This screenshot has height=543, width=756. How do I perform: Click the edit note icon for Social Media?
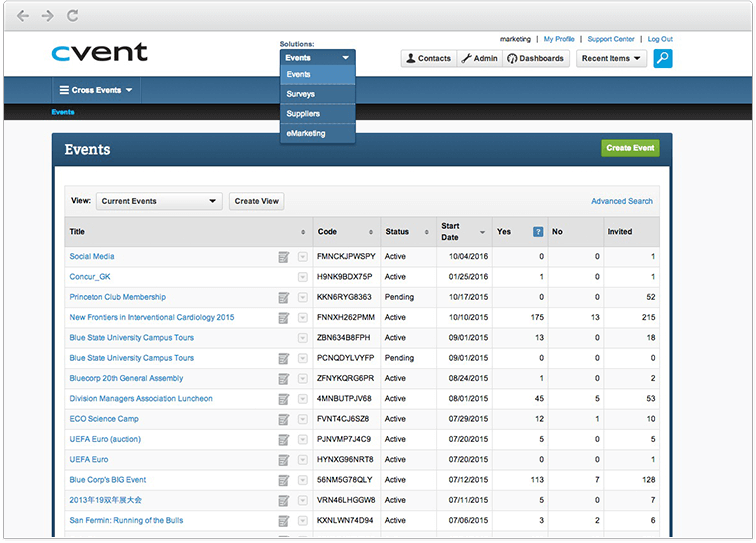[284, 257]
